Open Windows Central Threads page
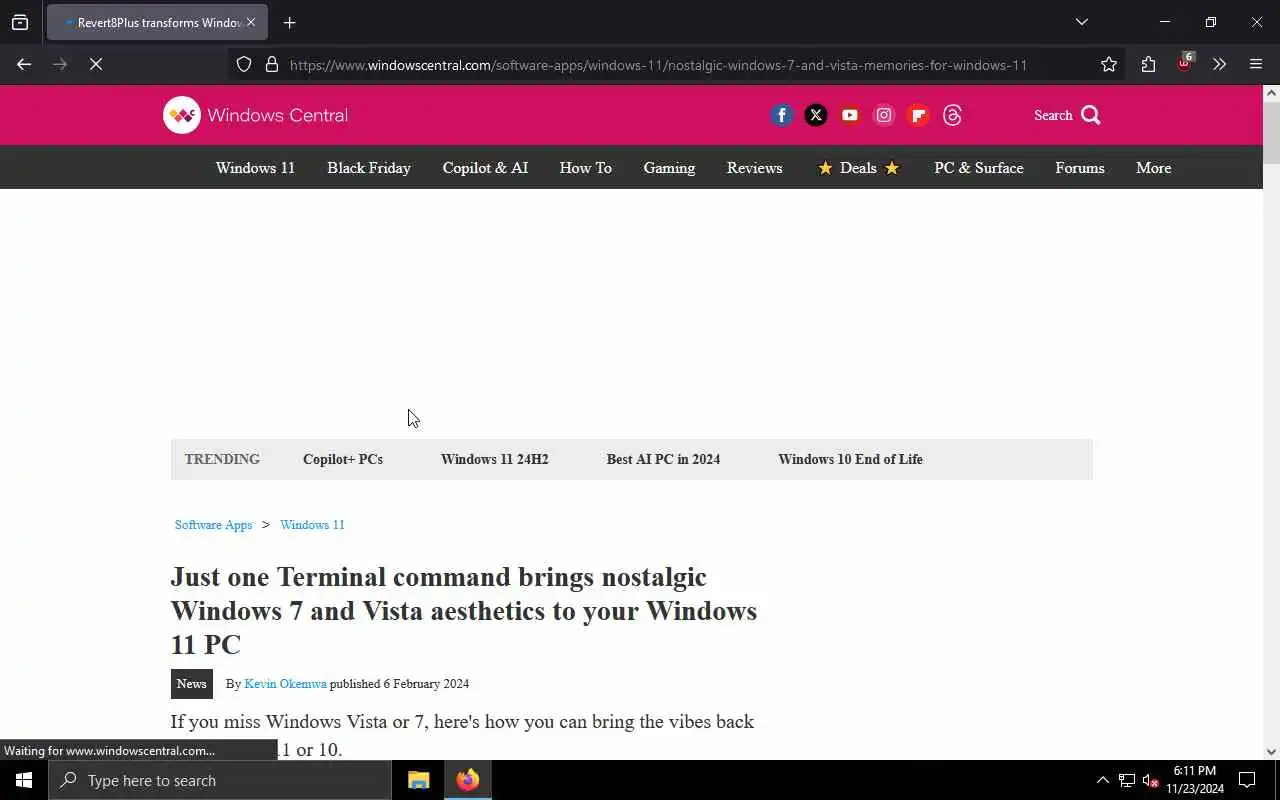 point(952,115)
